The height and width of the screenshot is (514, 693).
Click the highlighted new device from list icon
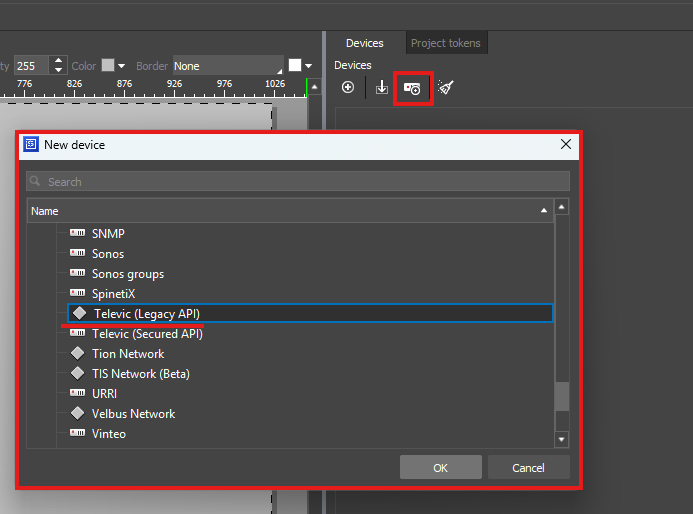pyautogui.click(x=412, y=88)
